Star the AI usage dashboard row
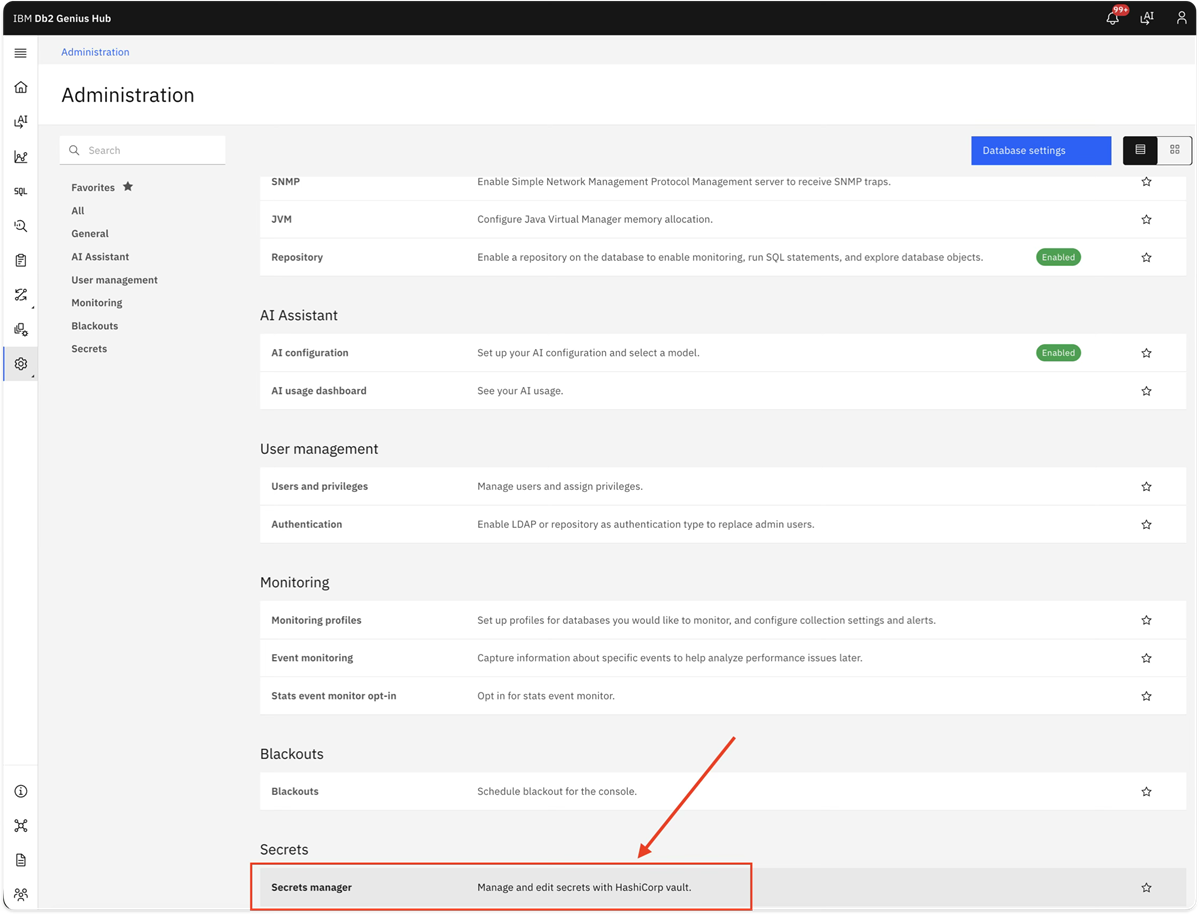Image resolution: width=1200 pixels, height=915 pixels. (x=1146, y=391)
